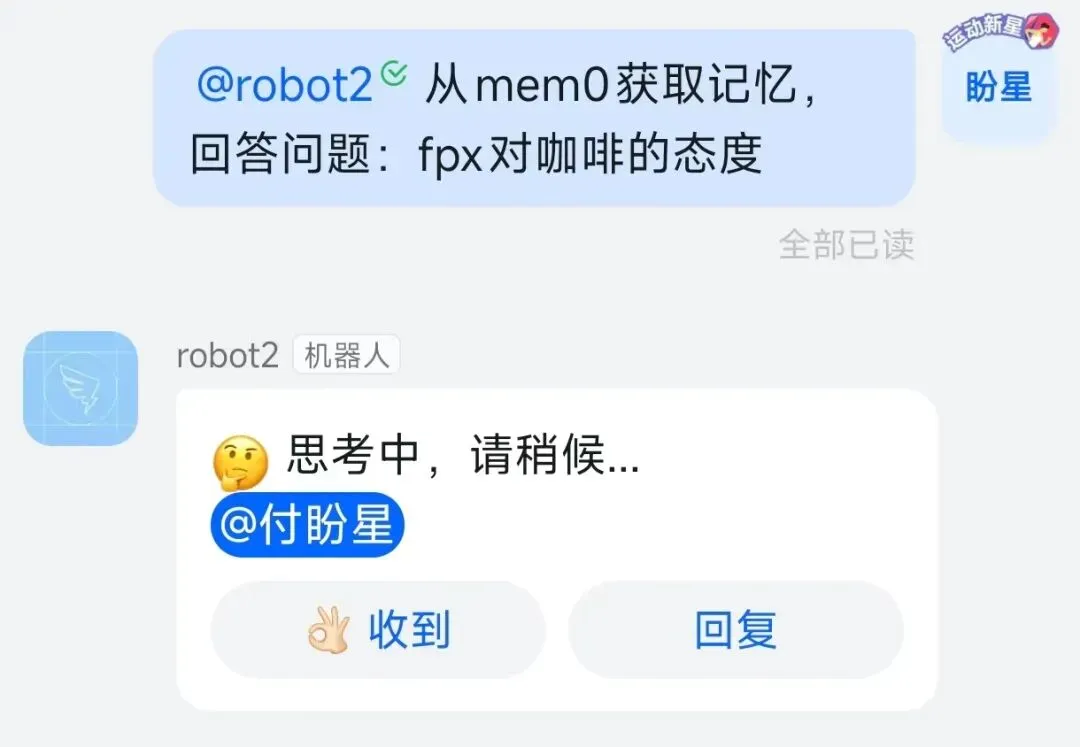Click the OK hand emoji in 收到
Image resolution: width=1080 pixels, height=747 pixels.
[329, 630]
